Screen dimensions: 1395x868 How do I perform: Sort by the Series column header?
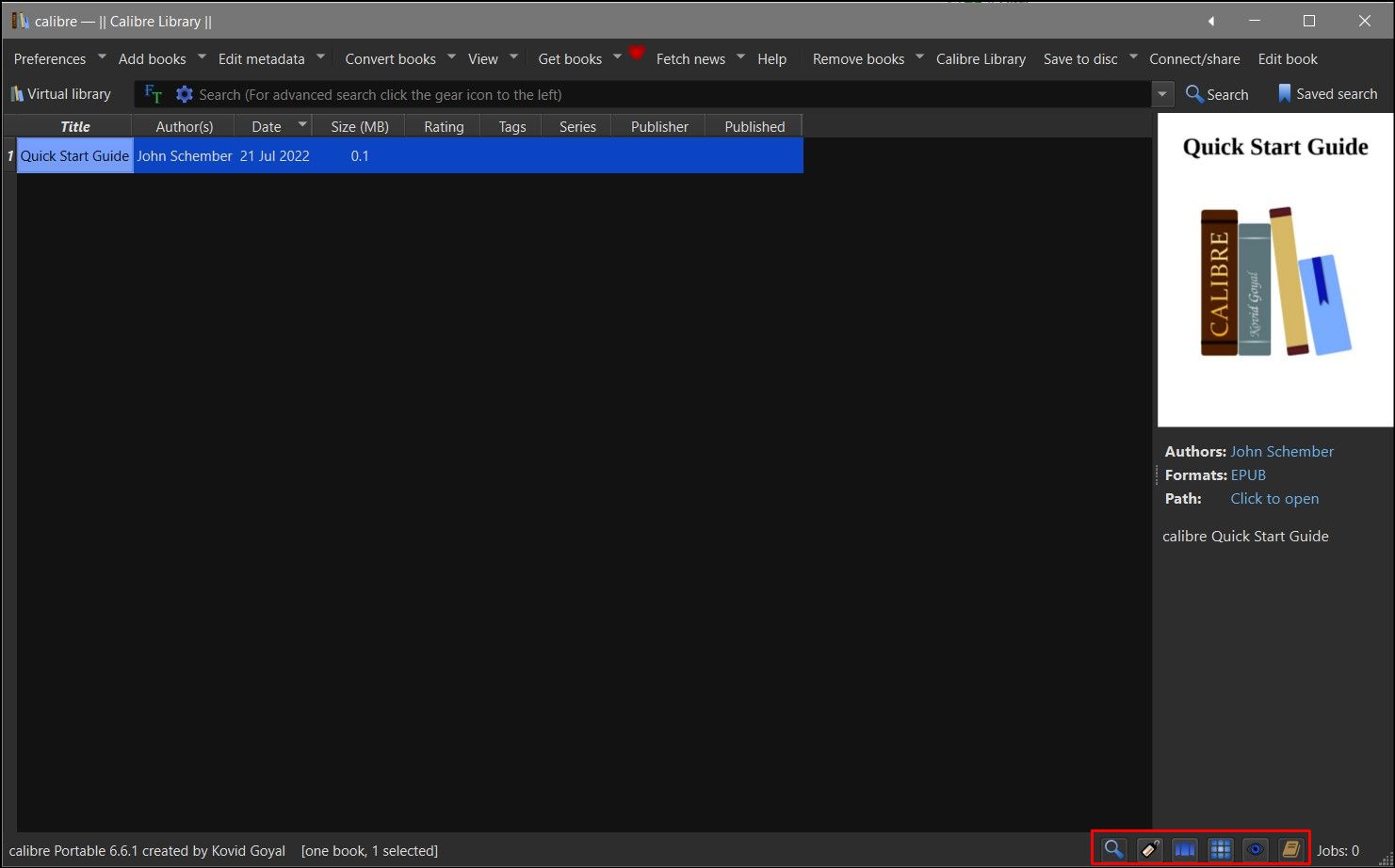tap(577, 126)
